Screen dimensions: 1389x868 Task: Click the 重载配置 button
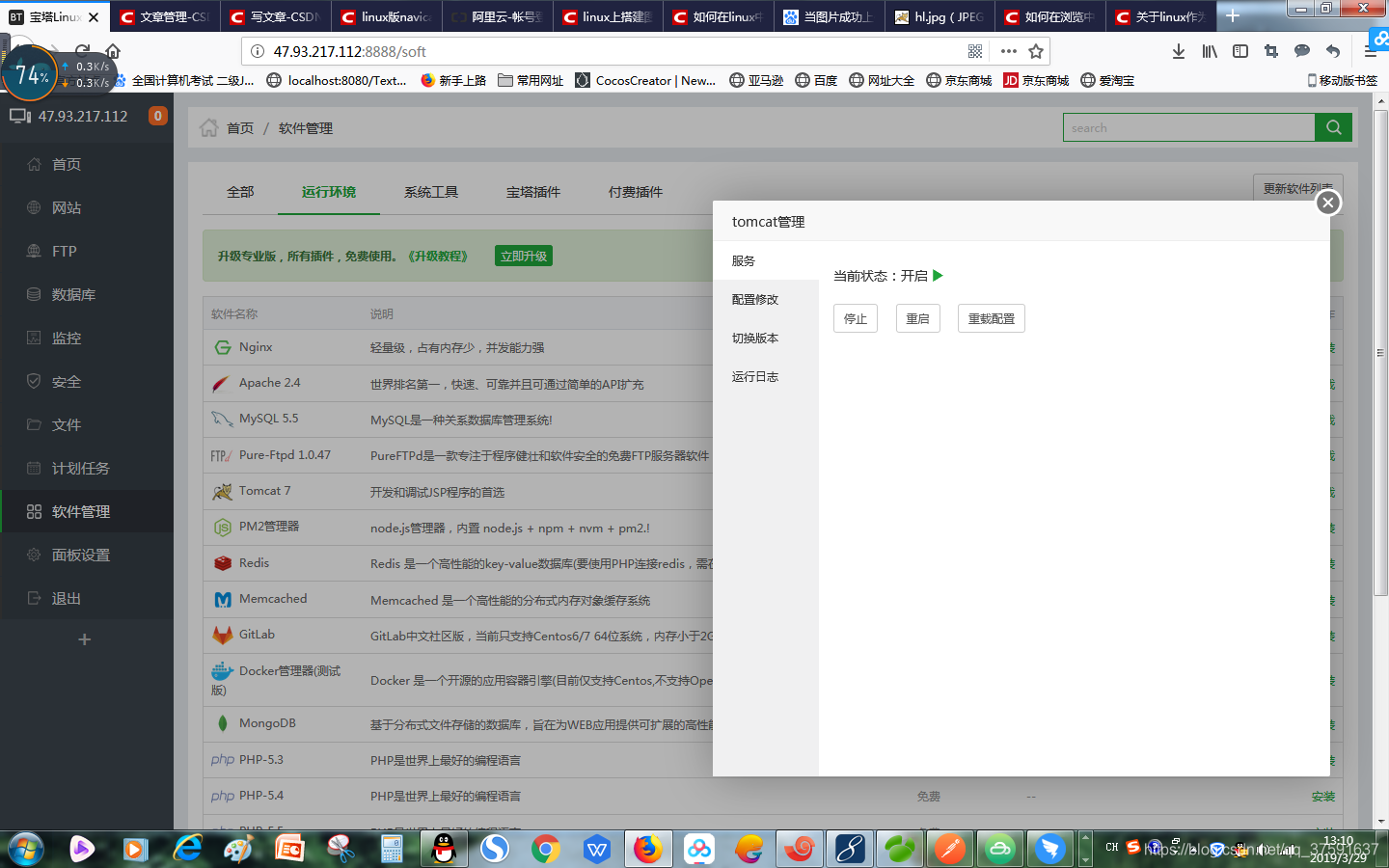[x=991, y=318]
